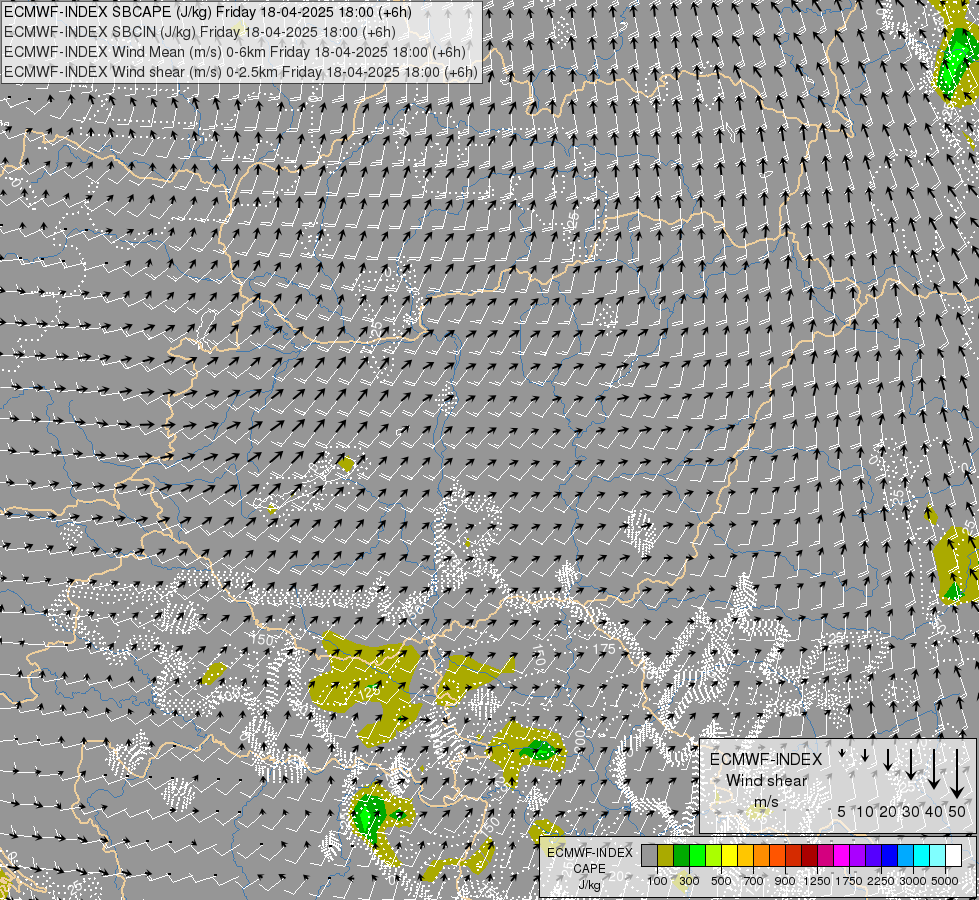This screenshot has height=900, width=979.
Task: Click the 10 m/s wind shear arrow
Action: 865,755
